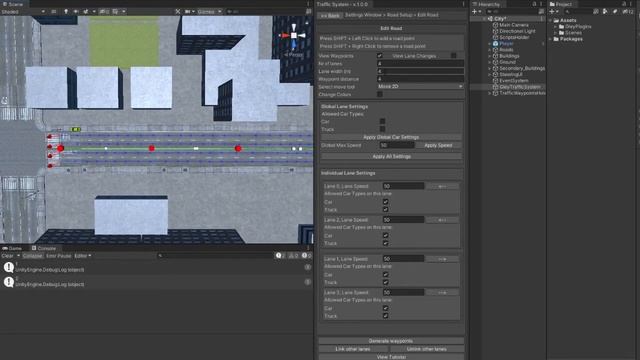This screenshot has height=360, width=640.
Task: Open the Gizmos dropdown
Action: [x=209, y=11]
